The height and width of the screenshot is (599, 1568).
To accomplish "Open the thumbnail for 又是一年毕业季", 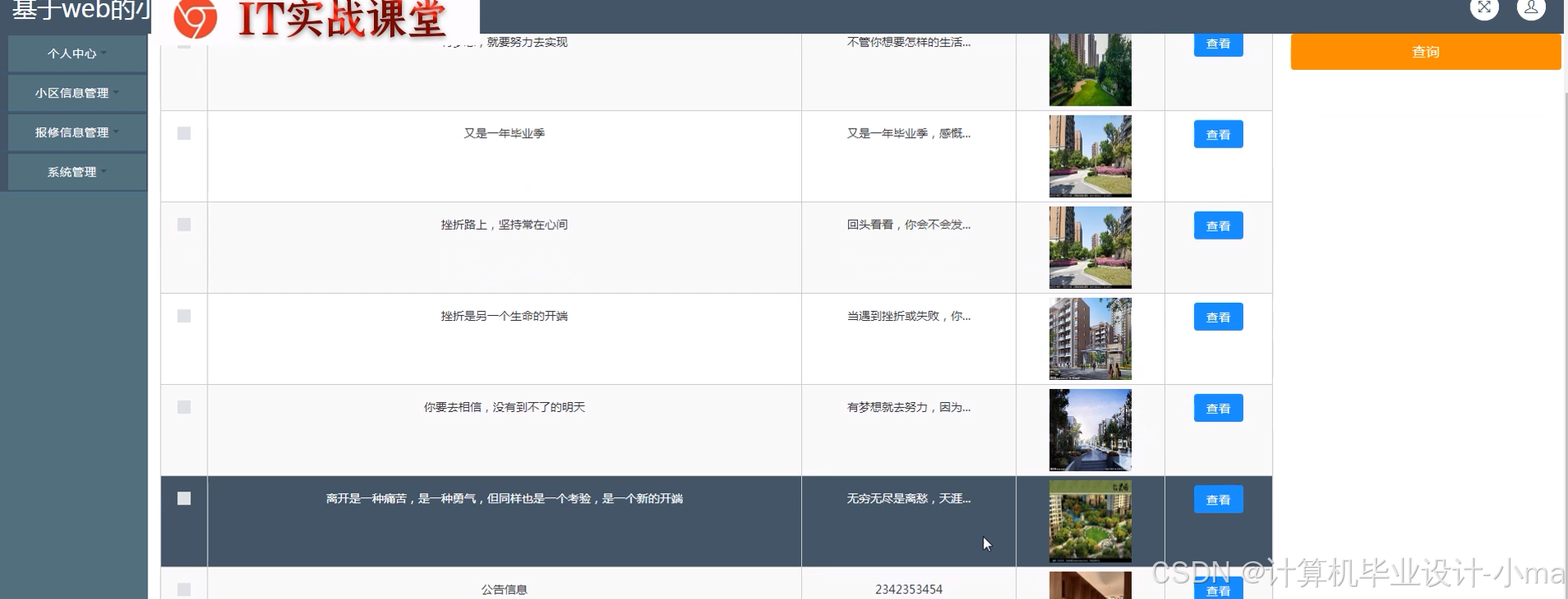I will click(x=1090, y=156).
